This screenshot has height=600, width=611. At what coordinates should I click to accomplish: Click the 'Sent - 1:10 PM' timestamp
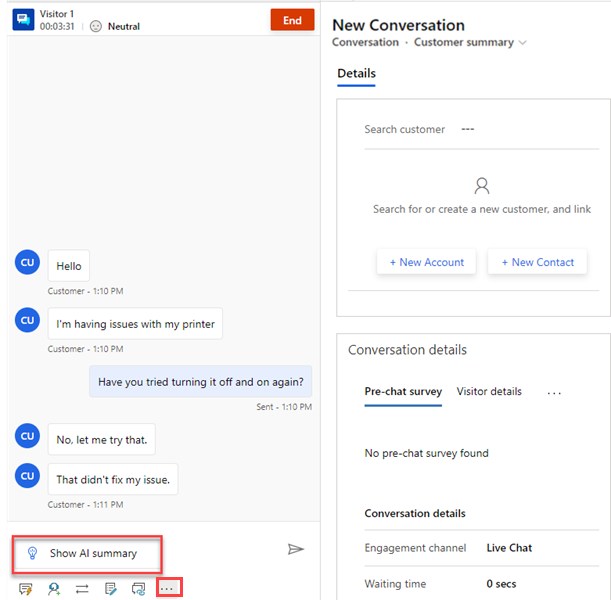284,407
